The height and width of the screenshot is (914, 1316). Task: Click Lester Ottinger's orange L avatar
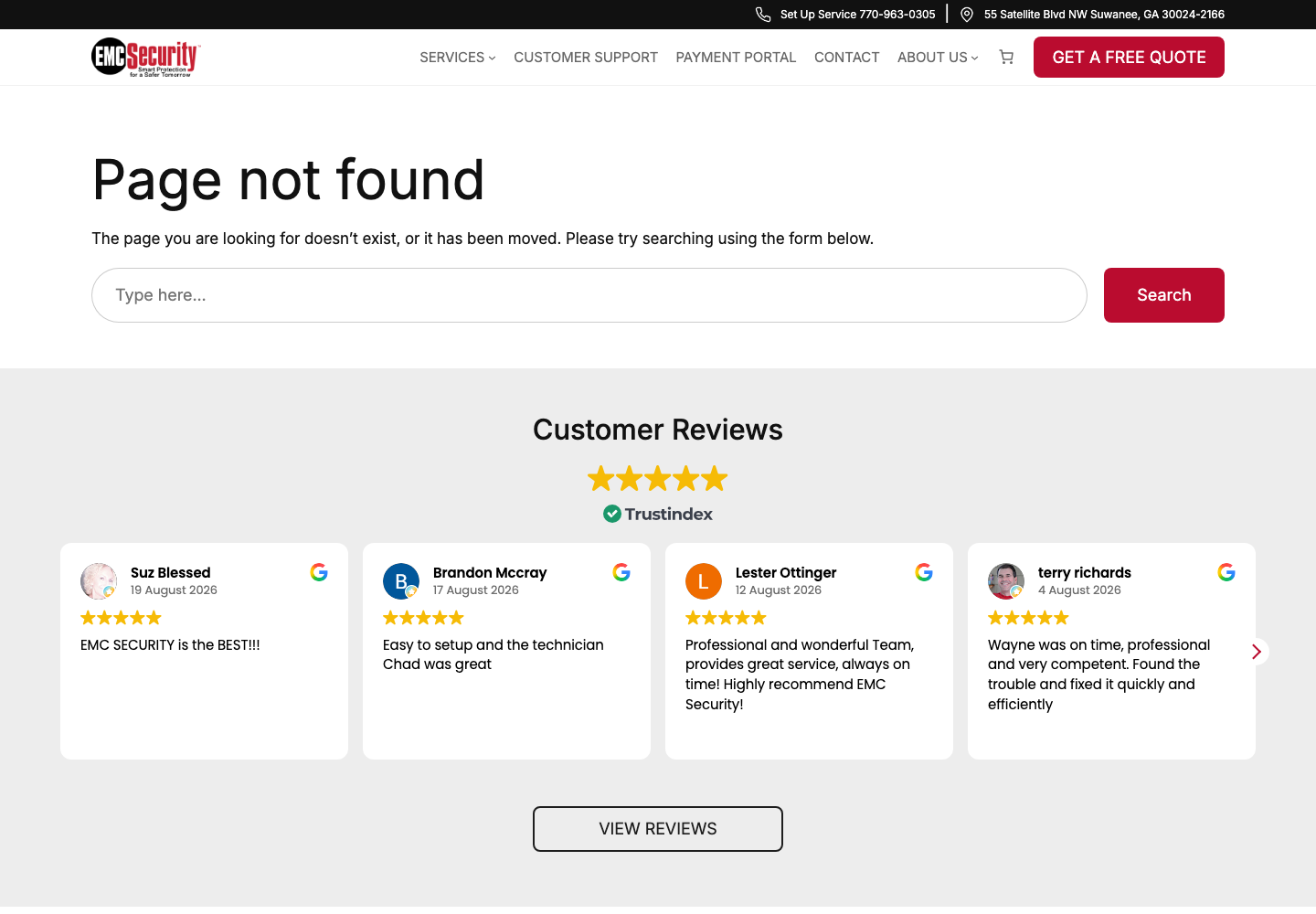click(x=704, y=581)
